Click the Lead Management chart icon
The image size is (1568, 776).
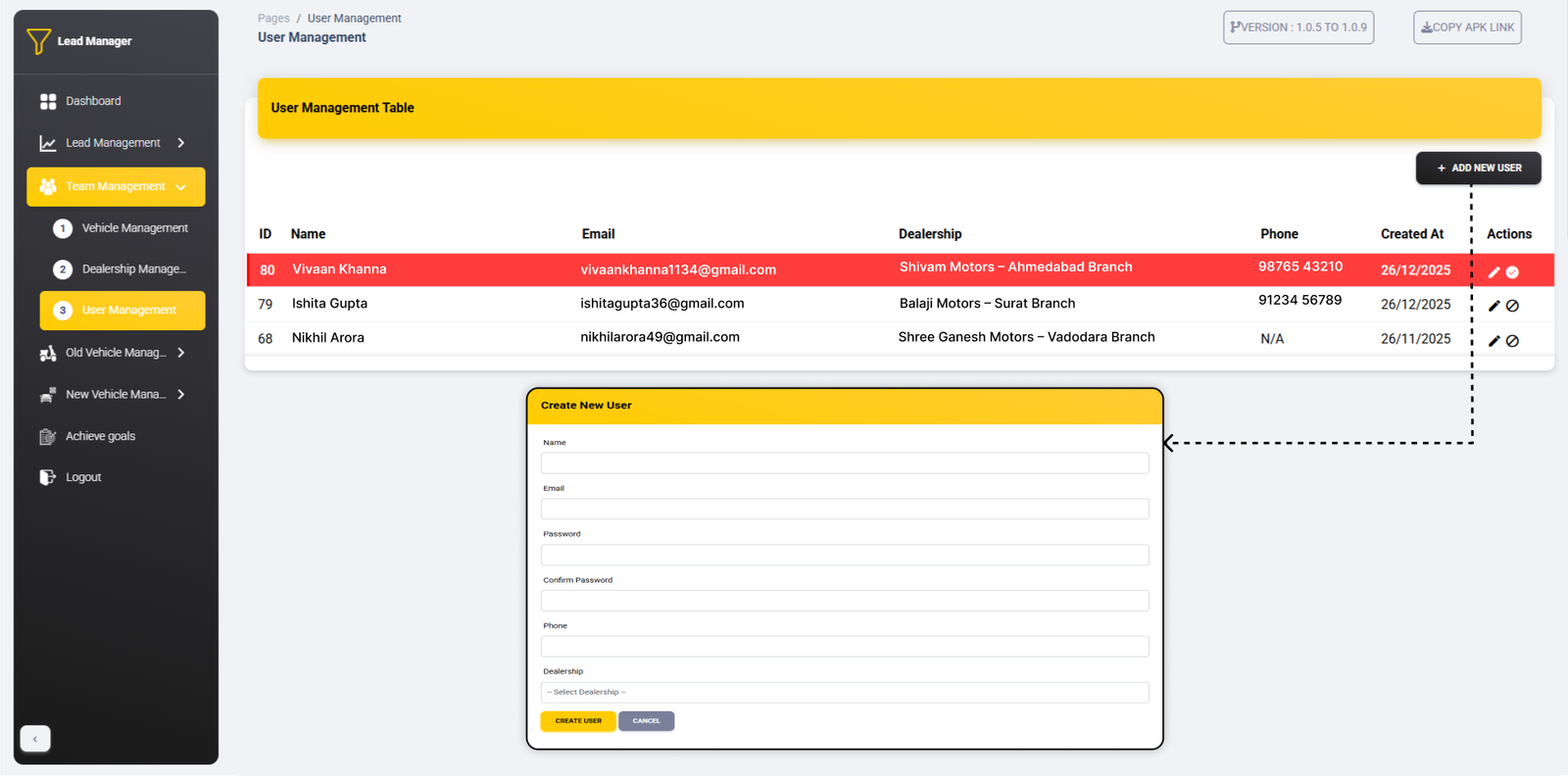[48, 144]
